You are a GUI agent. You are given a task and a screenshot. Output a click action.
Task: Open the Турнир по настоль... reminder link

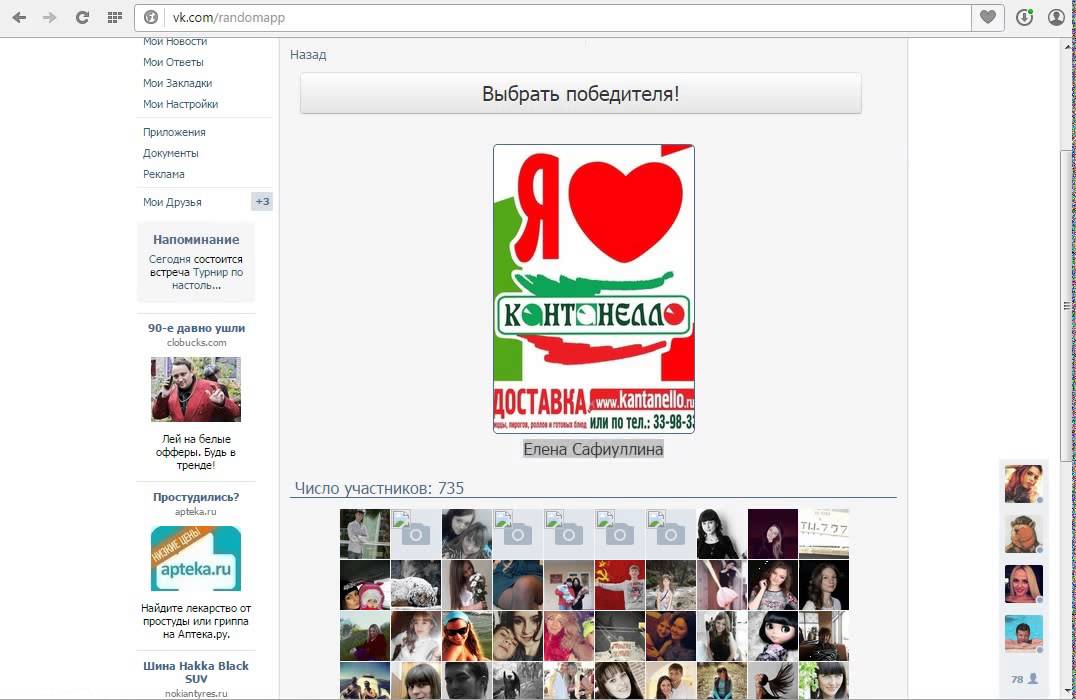(x=207, y=279)
